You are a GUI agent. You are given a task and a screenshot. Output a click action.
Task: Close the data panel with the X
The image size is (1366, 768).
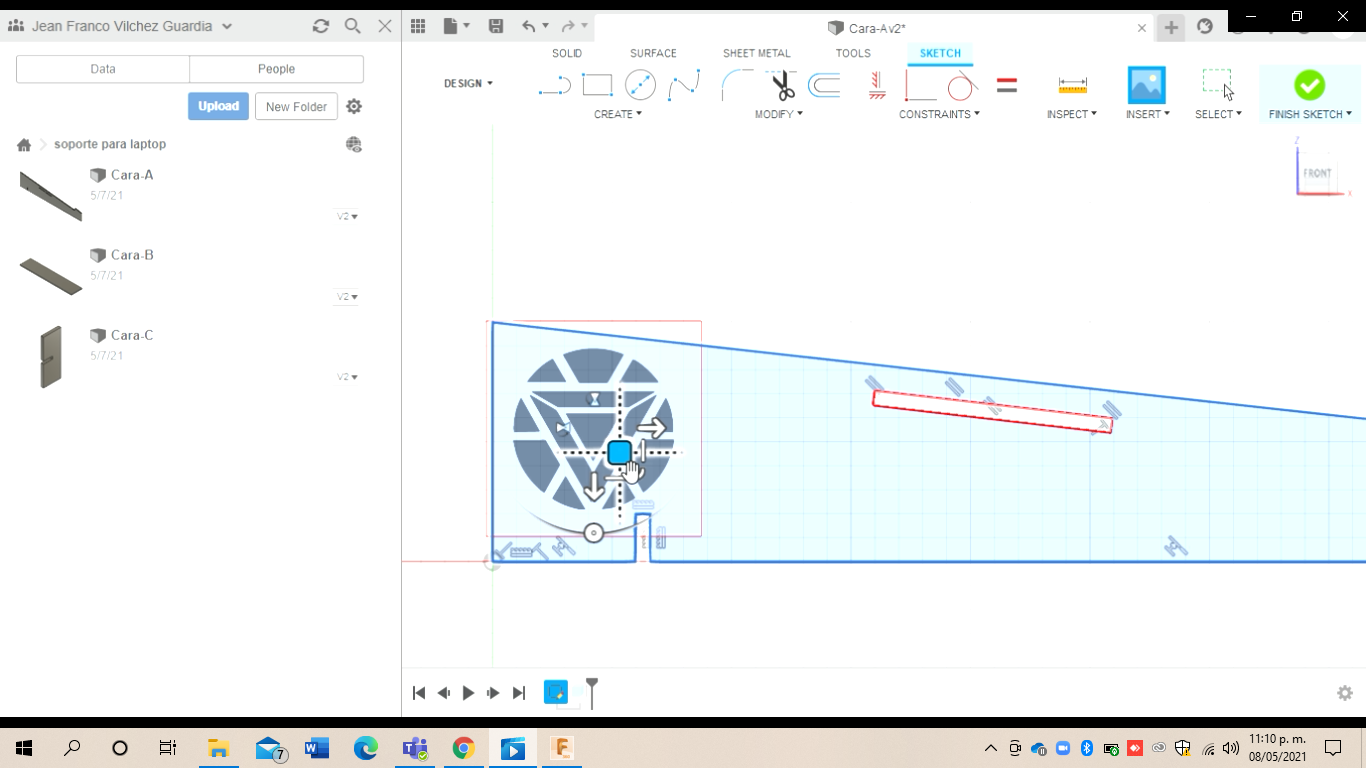coord(385,26)
